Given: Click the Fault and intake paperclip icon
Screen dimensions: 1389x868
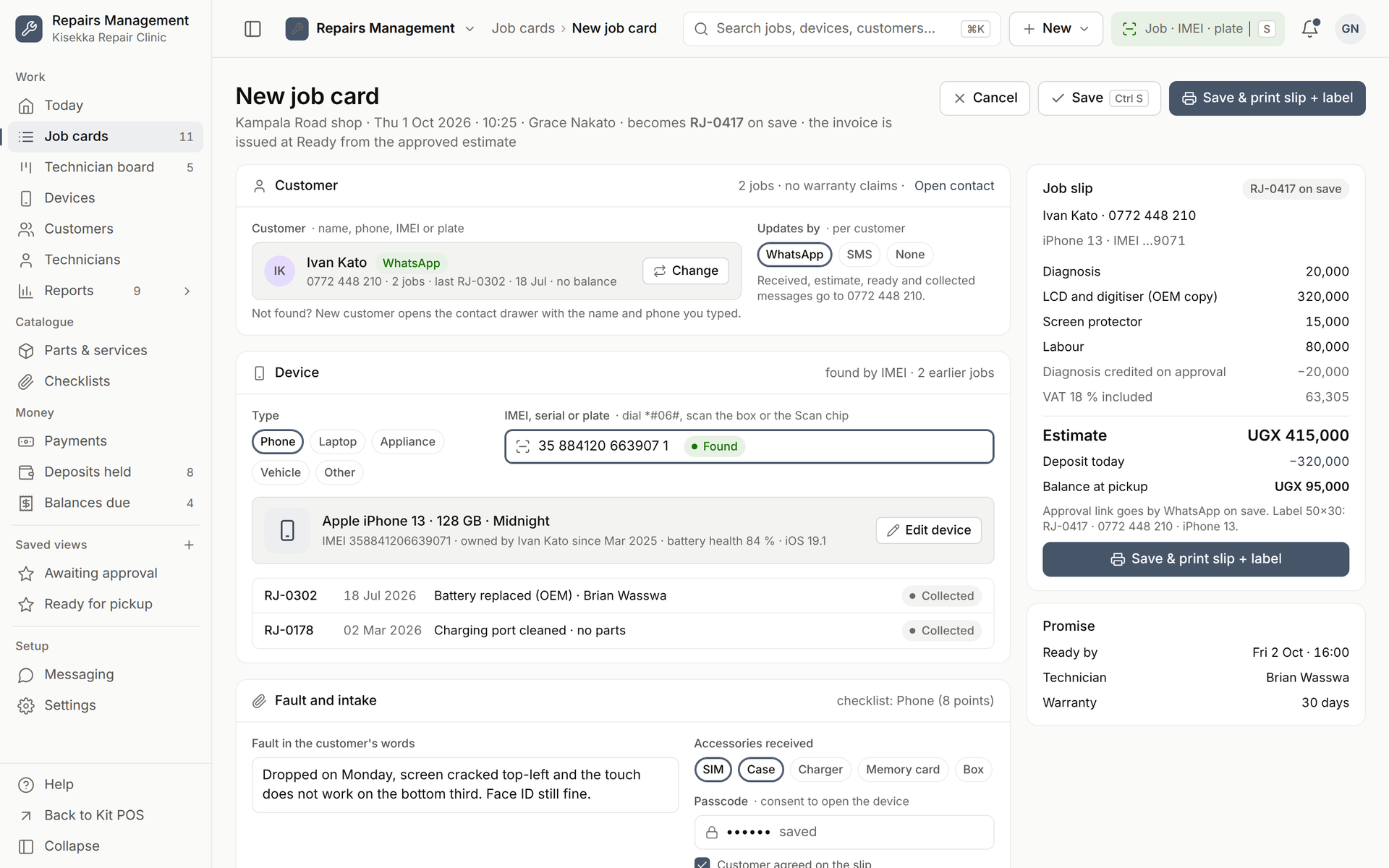Looking at the screenshot, I should click(x=259, y=701).
